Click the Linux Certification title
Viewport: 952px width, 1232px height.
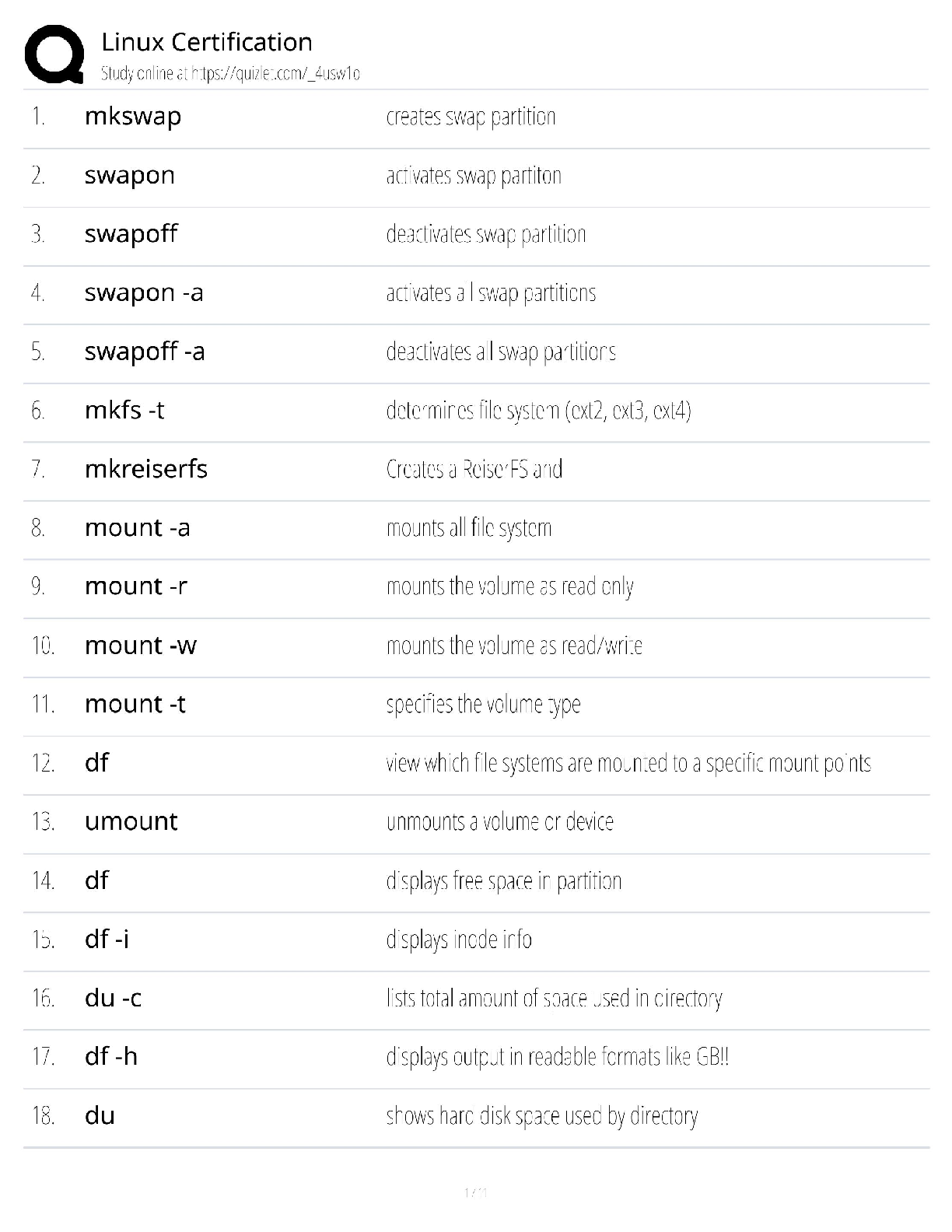(x=207, y=42)
